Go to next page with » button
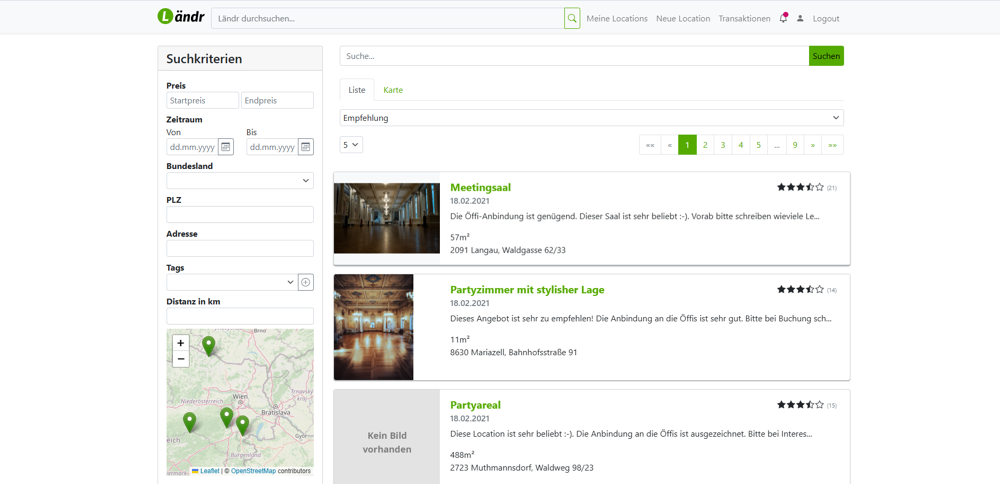 [x=812, y=145]
